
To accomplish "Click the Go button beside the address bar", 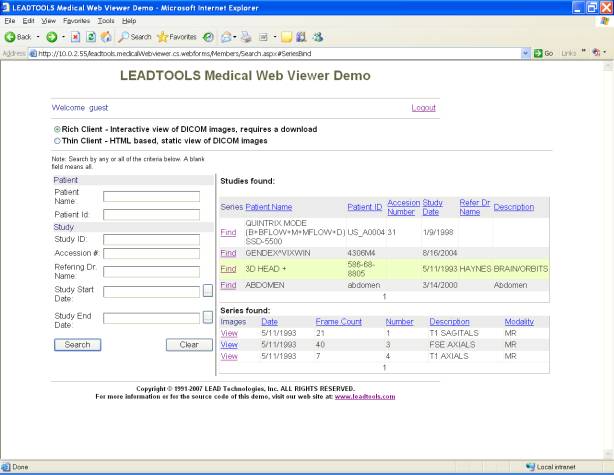I will tap(544, 53).
